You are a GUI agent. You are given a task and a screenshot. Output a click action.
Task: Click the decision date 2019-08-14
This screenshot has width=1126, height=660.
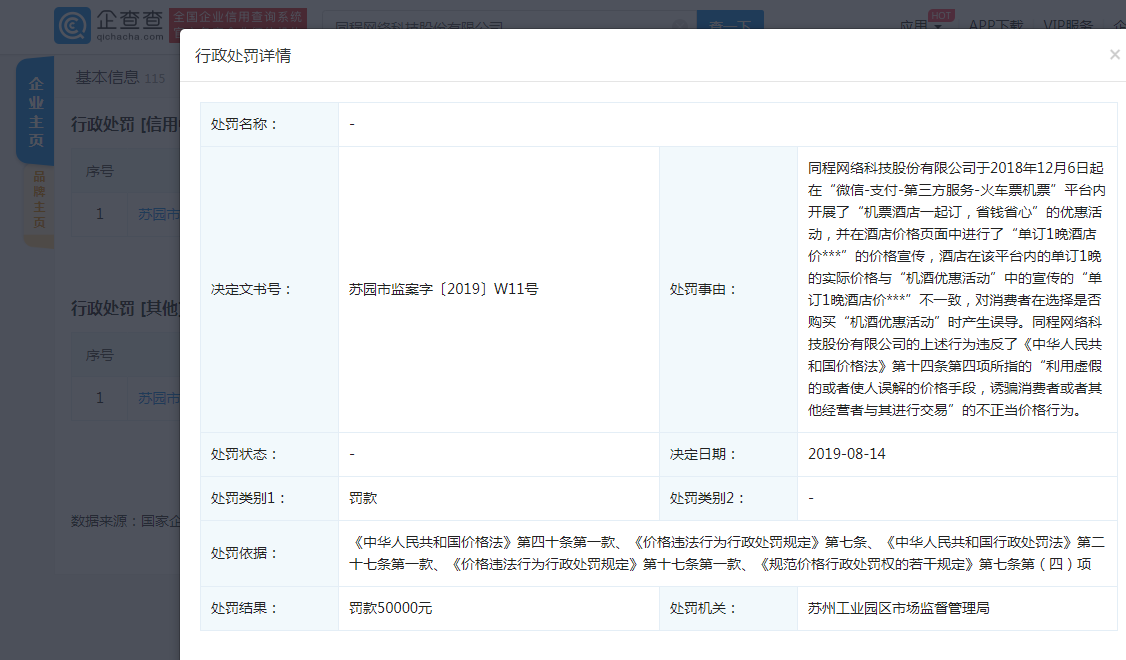[x=847, y=454]
